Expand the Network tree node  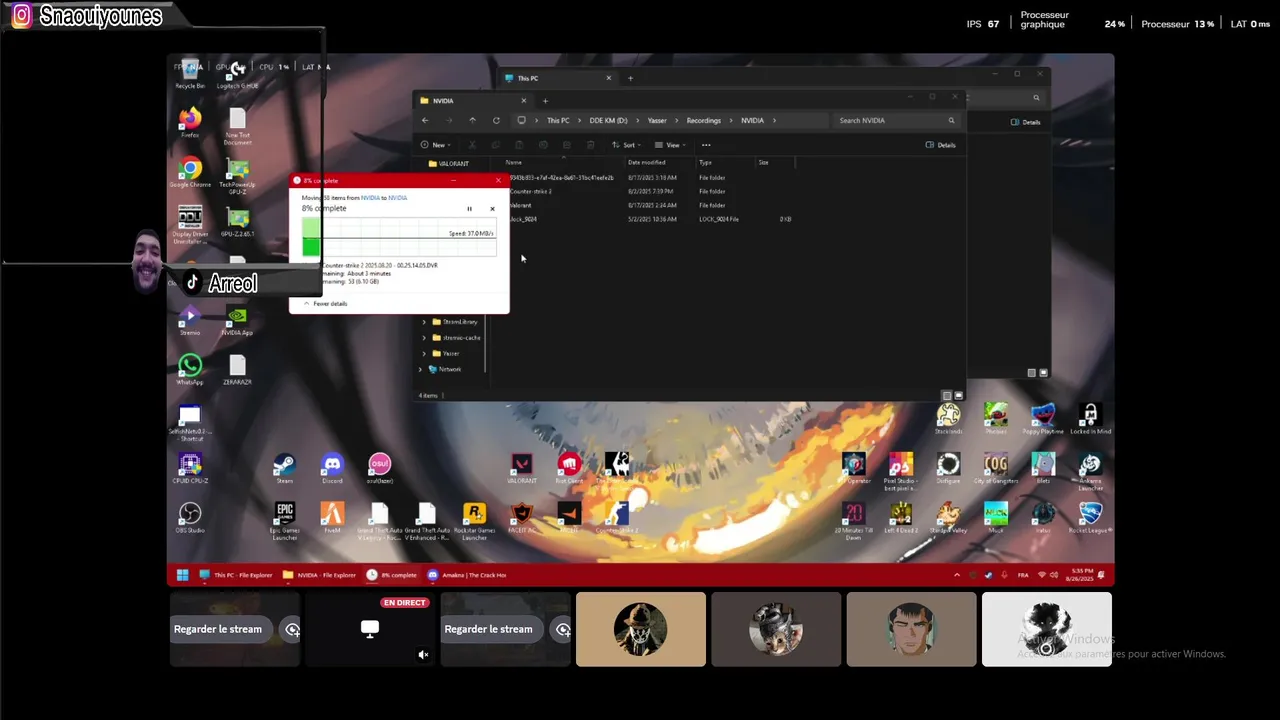(x=419, y=369)
